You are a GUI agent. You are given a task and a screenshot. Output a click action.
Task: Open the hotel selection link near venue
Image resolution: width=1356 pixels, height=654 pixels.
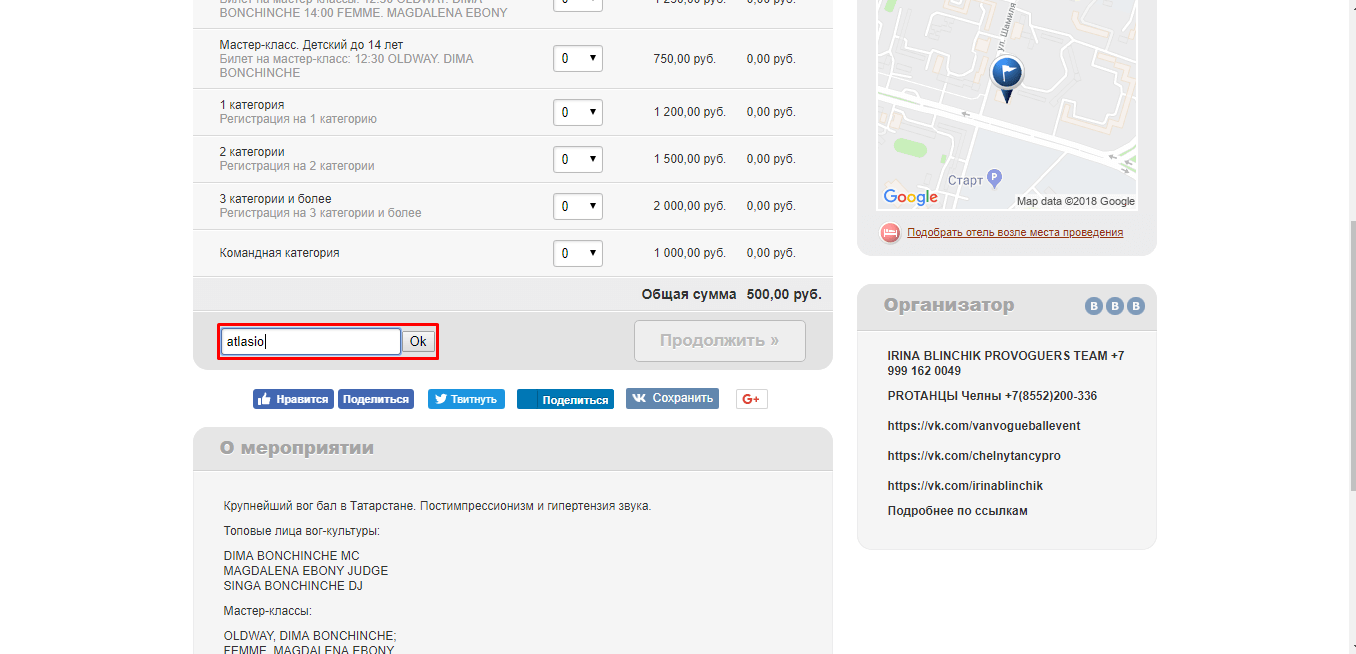tap(1014, 232)
